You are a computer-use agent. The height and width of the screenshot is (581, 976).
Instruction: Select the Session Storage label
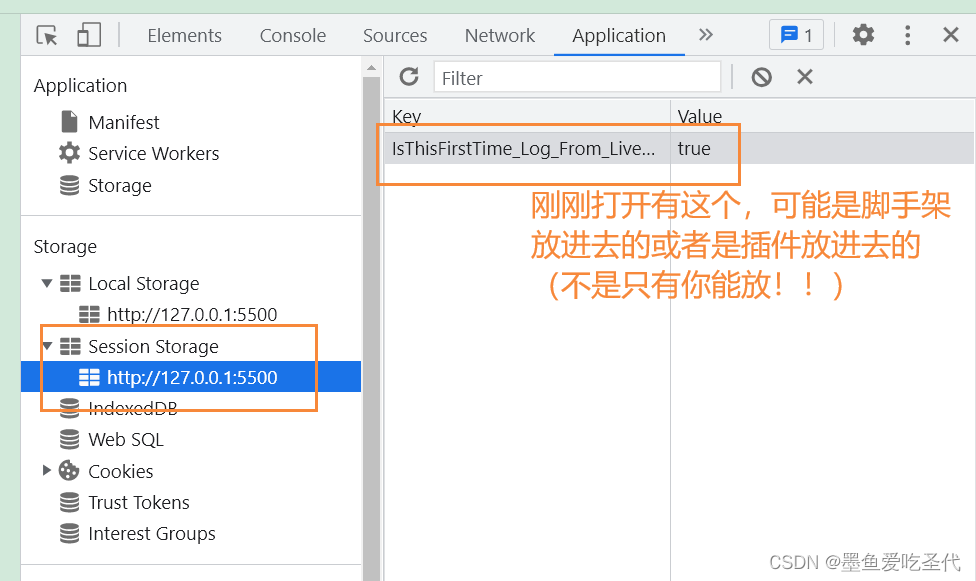tap(153, 346)
